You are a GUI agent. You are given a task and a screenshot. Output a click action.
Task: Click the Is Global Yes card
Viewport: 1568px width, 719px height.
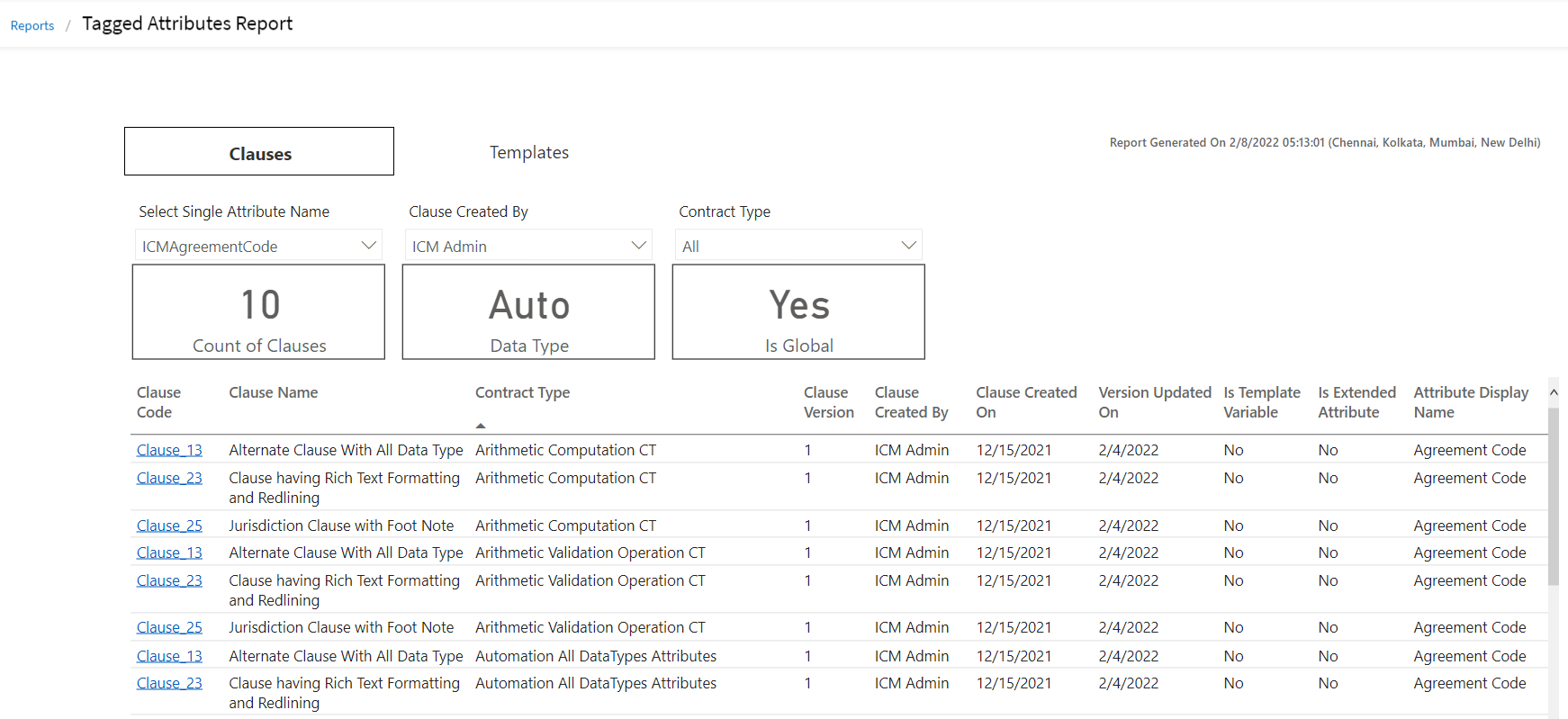tap(798, 311)
